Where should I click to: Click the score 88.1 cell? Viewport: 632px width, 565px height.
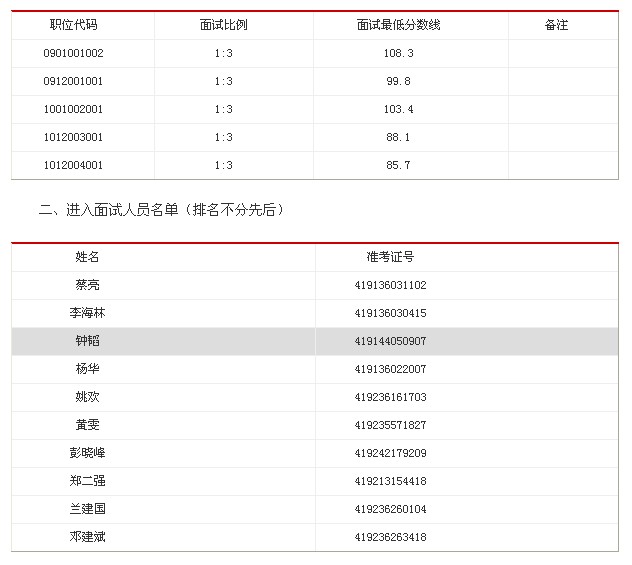point(398,137)
